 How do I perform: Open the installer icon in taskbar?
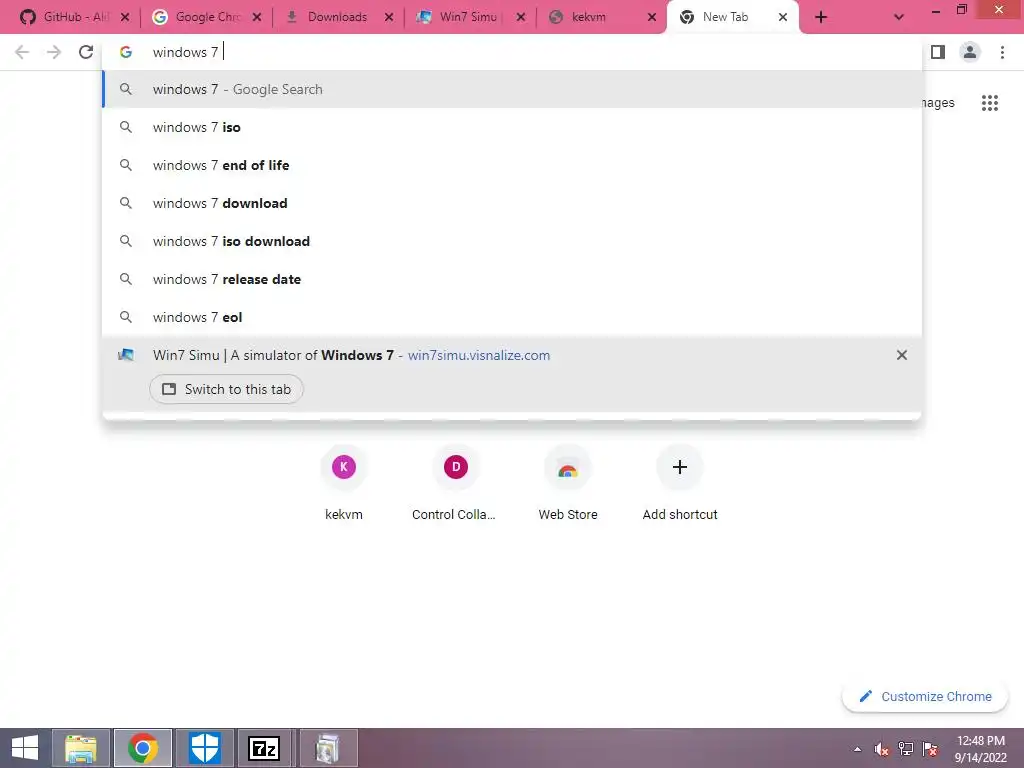pyautogui.click(x=328, y=748)
